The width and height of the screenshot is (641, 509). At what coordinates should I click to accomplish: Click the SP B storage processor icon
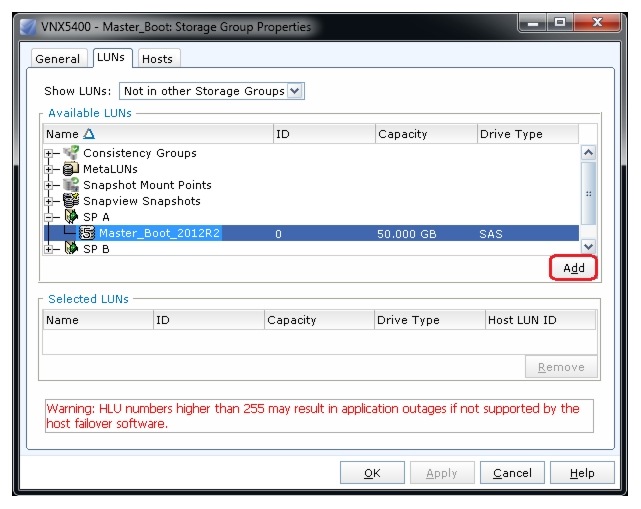[71, 248]
